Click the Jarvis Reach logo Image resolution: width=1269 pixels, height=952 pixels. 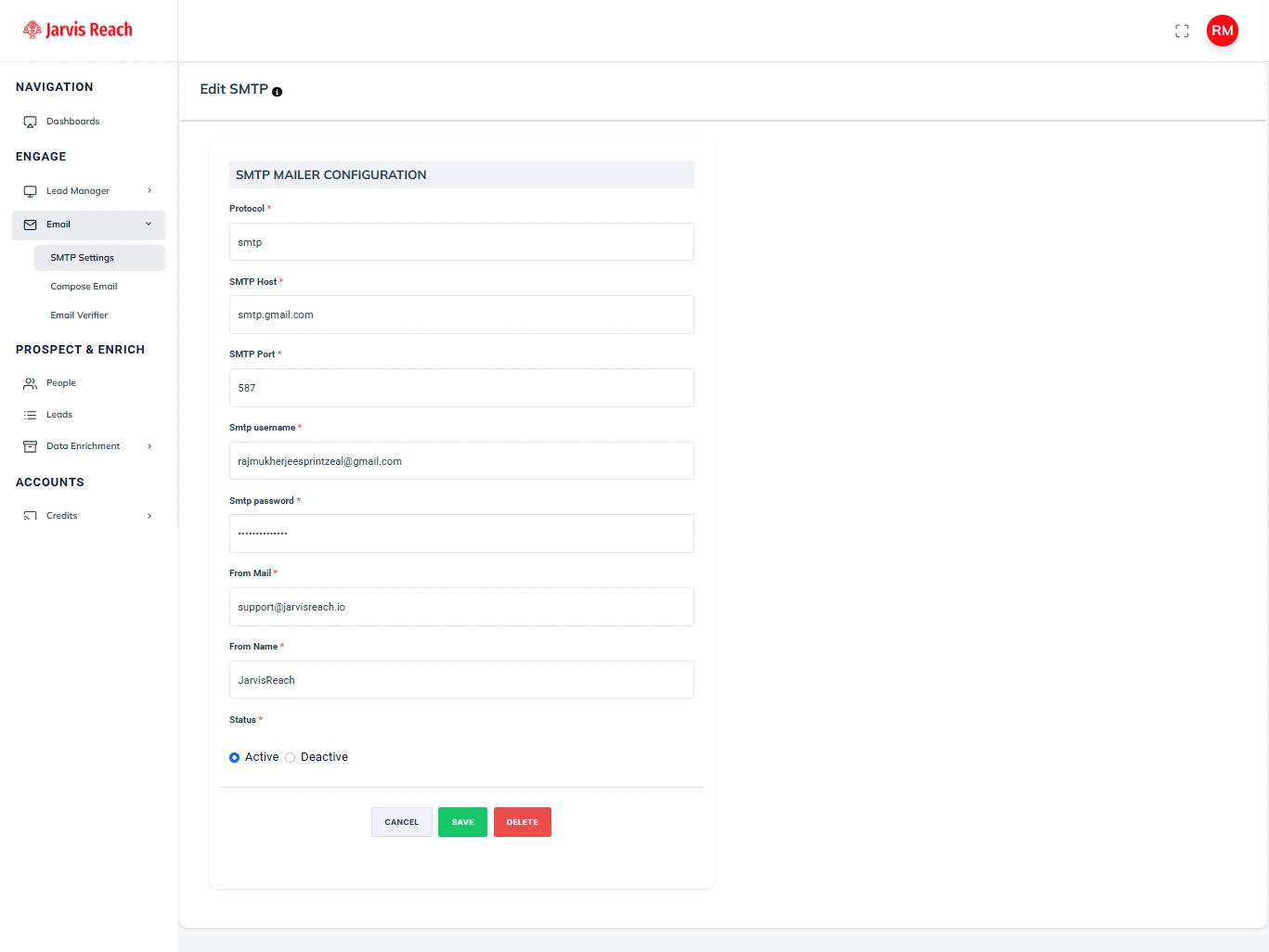(x=78, y=30)
